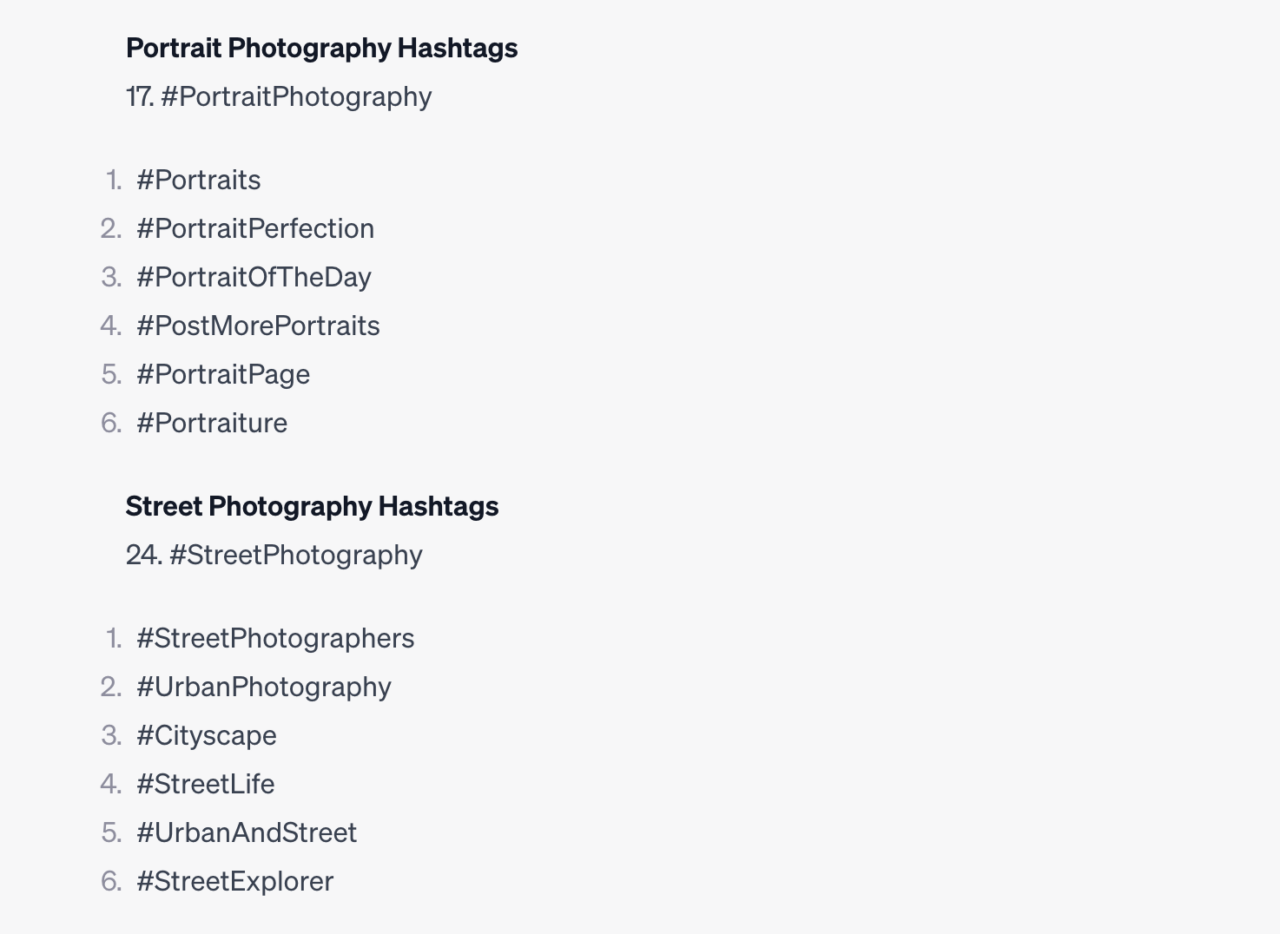1280x934 pixels.
Task: Click the #UrbanPhotography hashtag
Action: [264, 687]
